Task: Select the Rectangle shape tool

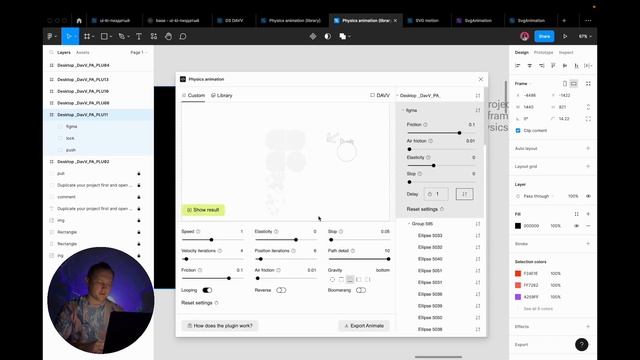Action: pyautogui.click(x=104, y=36)
